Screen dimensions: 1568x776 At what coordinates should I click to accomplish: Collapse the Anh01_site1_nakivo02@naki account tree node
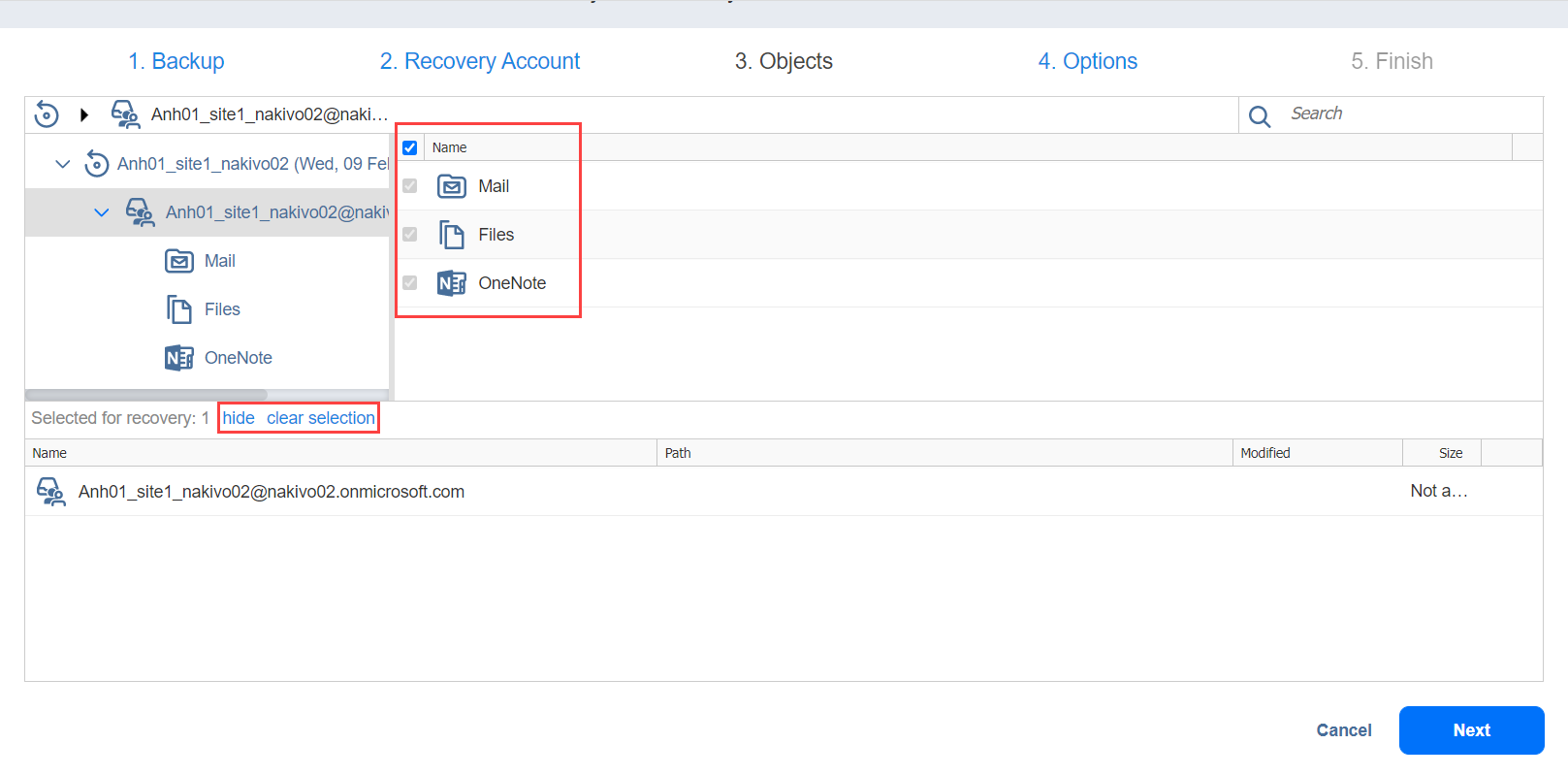(x=102, y=212)
